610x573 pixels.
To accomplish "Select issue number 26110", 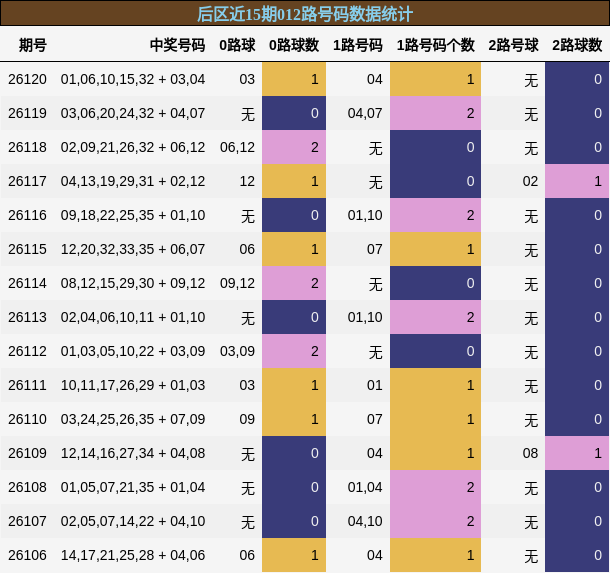I will (x=27, y=419).
